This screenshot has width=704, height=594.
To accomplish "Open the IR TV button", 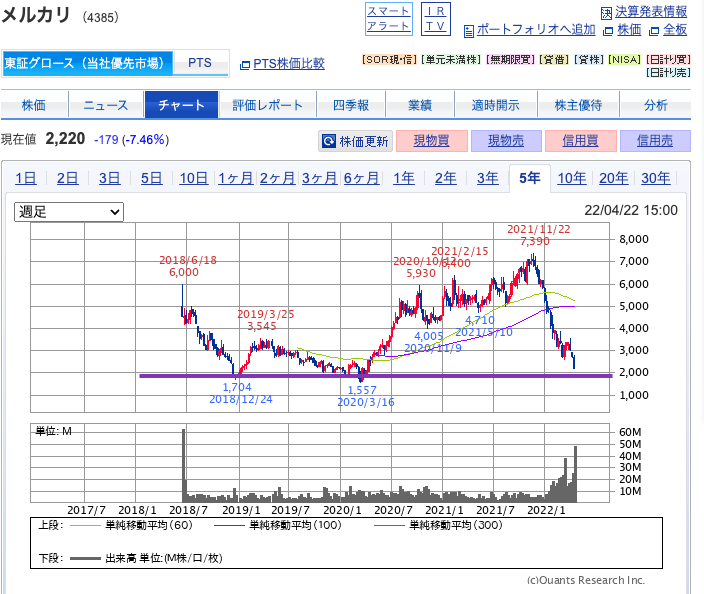I will [x=436, y=19].
